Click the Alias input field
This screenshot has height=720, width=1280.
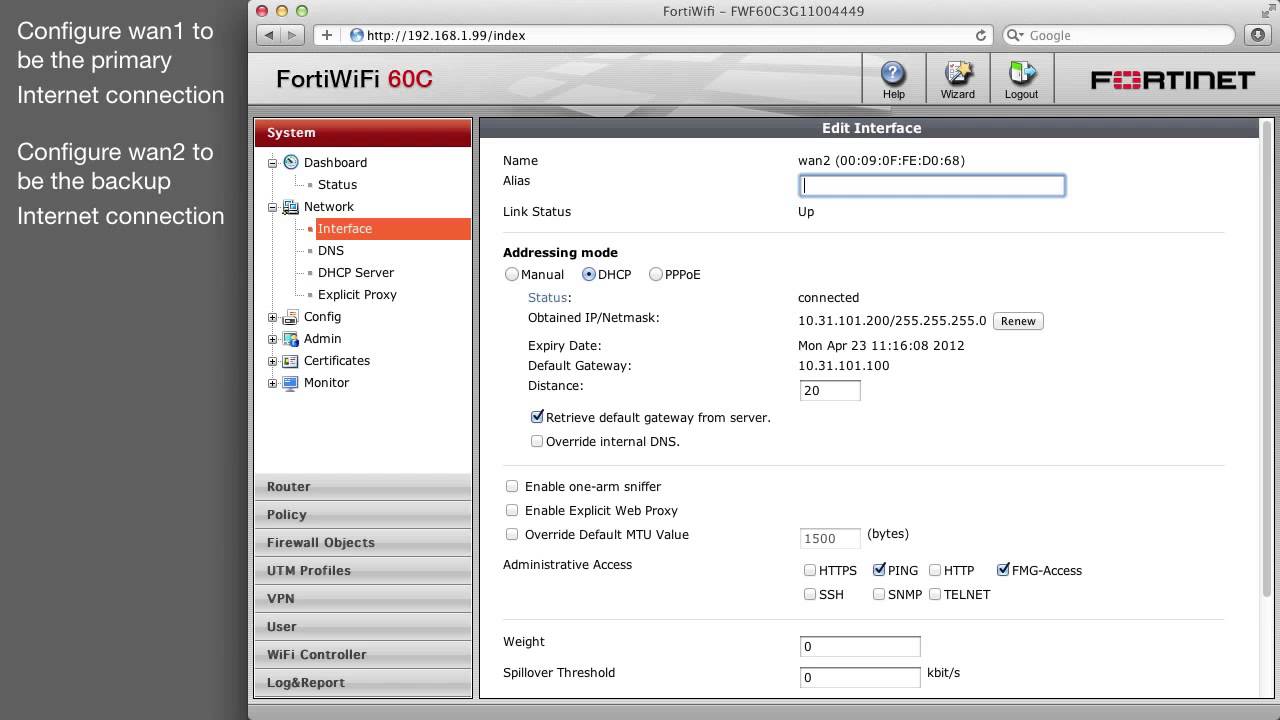click(x=932, y=185)
